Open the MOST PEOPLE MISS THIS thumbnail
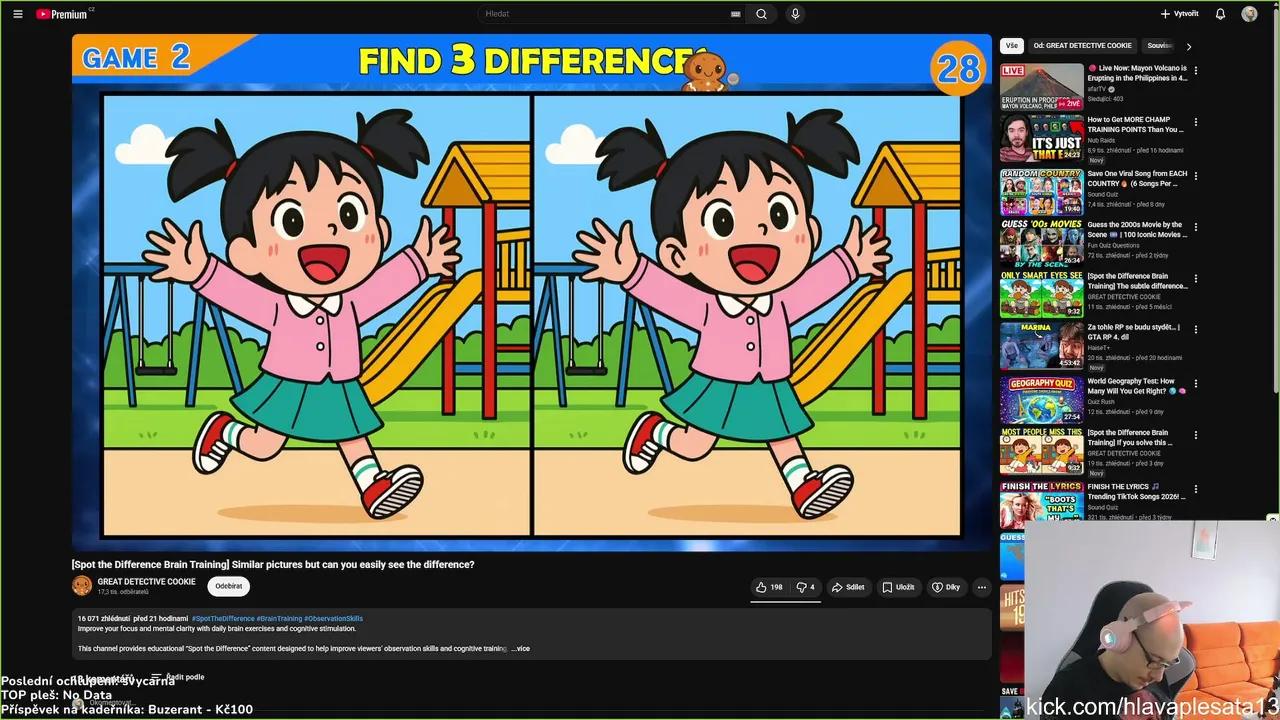The width and height of the screenshot is (1280, 720). (1042, 450)
